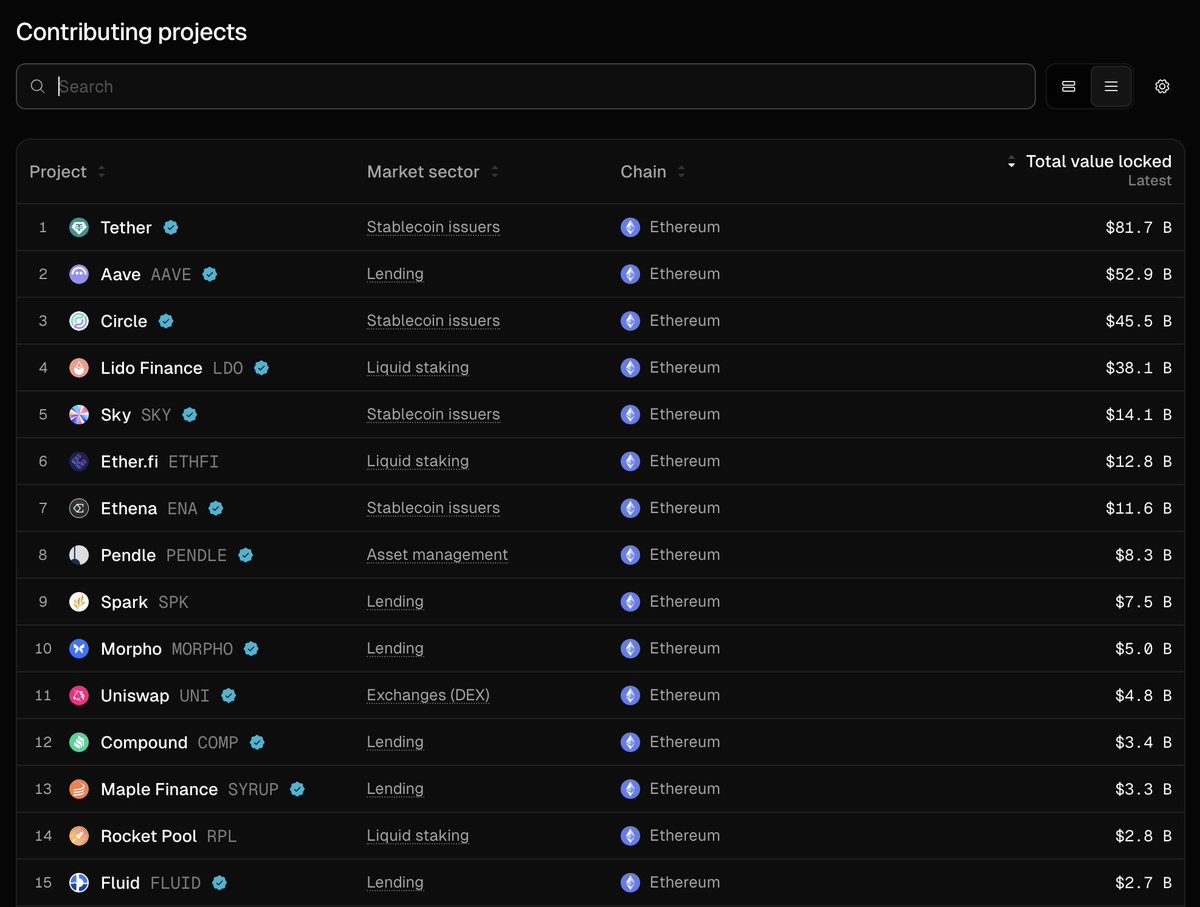1200x907 pixels.
Task: Open Stablecoin issuers link in Circle row
Action: 433,321
